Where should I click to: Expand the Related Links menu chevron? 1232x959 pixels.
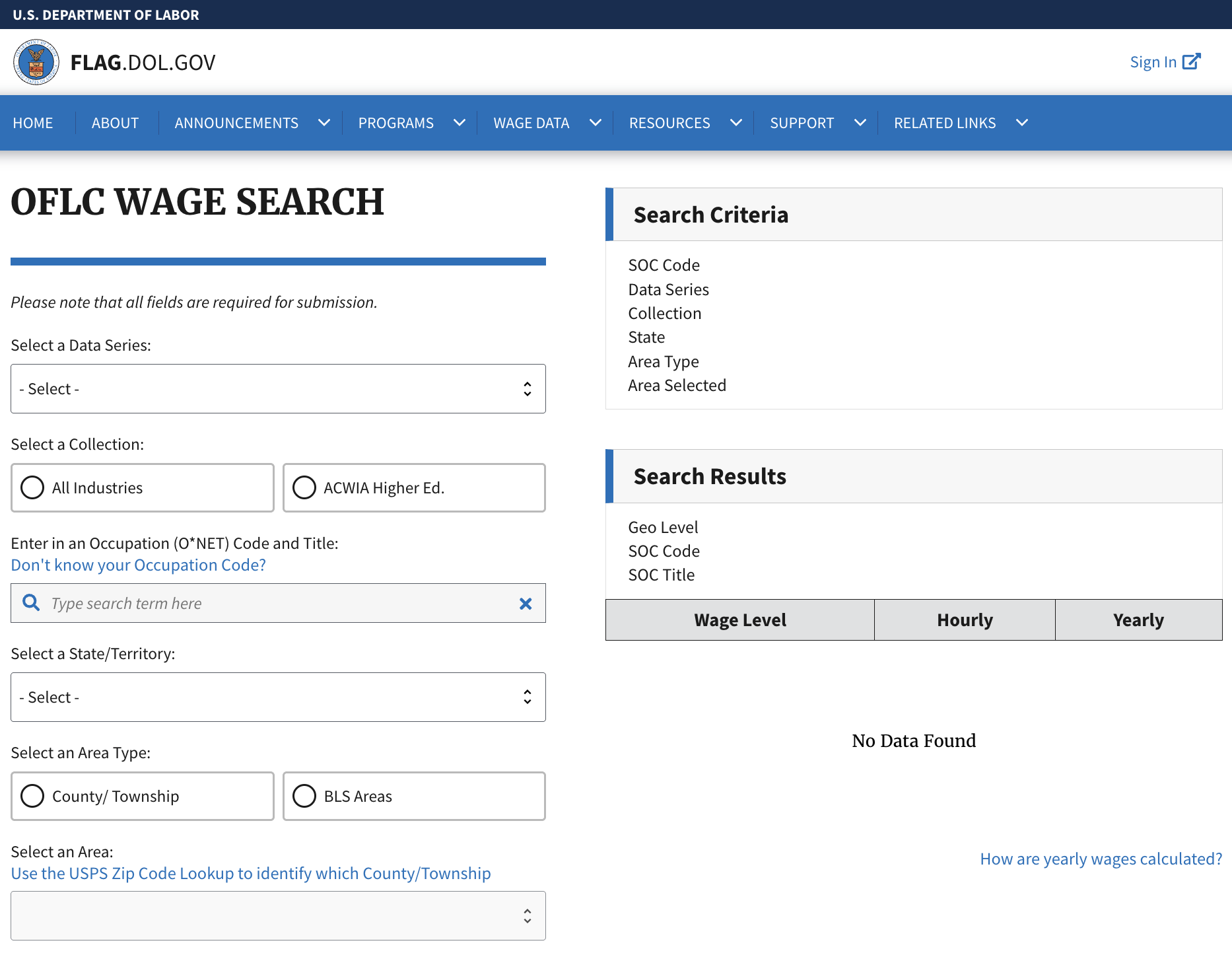[1021, 123]
